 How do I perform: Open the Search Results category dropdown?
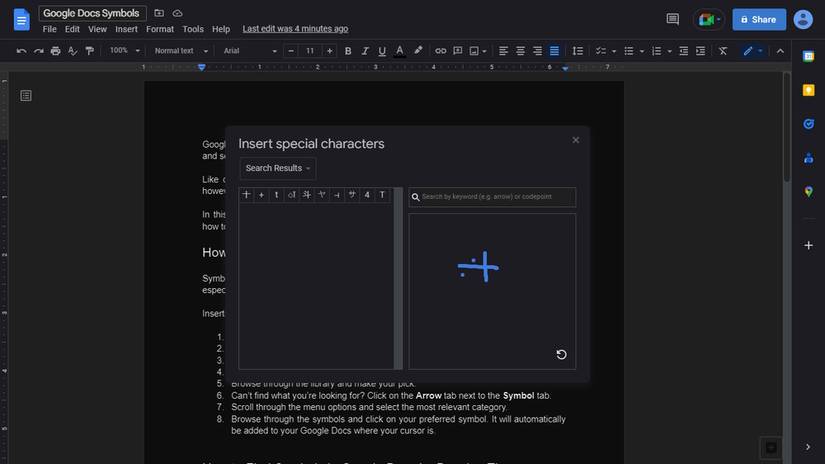coord(277,168)
